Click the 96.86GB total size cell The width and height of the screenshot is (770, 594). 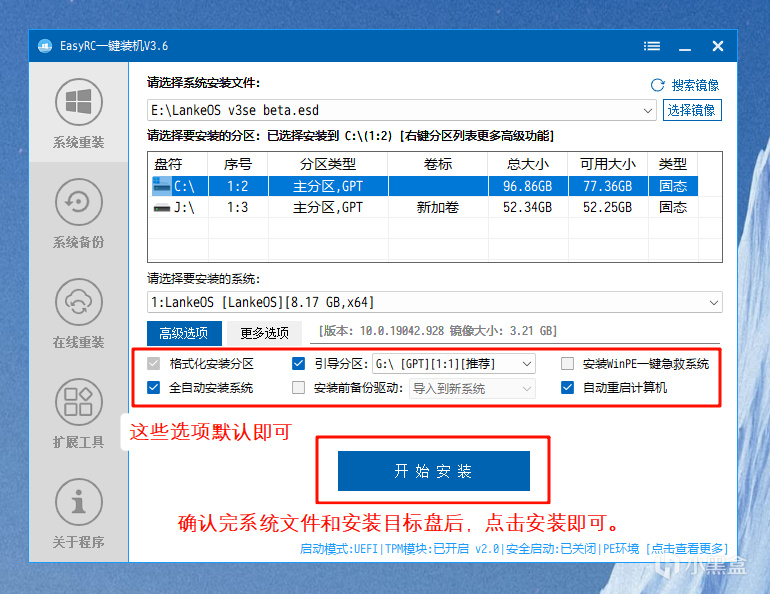pos(528,187)
